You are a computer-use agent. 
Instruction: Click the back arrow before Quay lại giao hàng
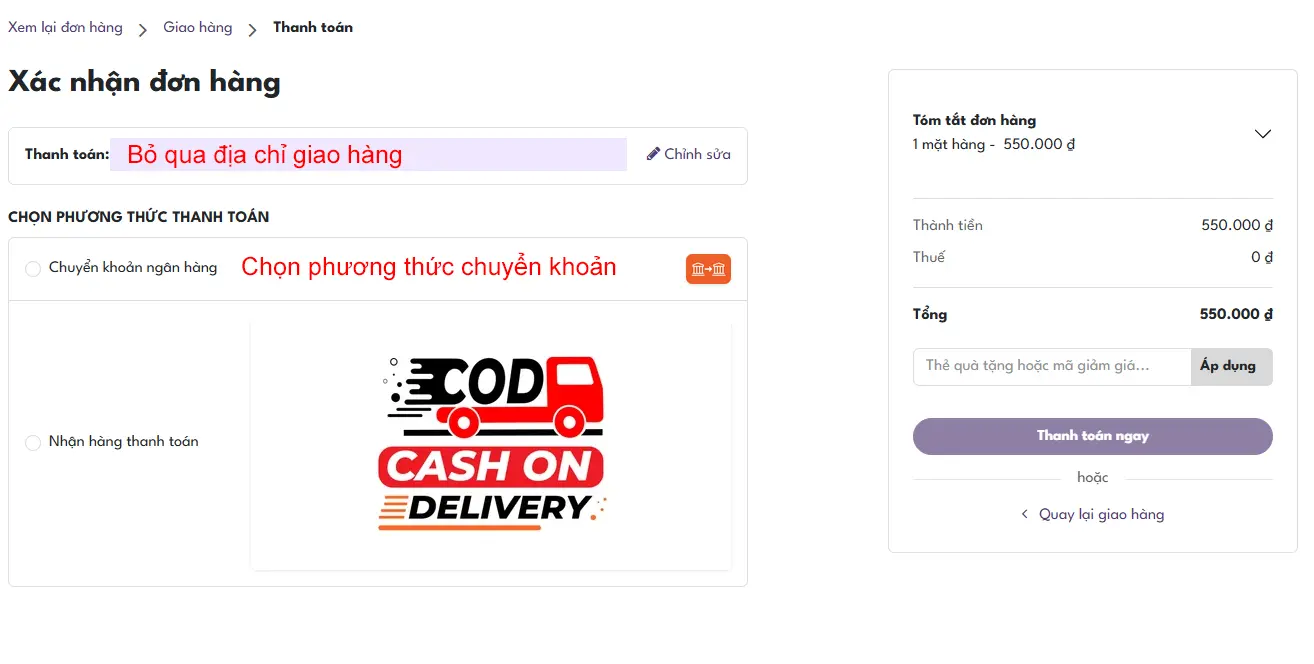1024,514
